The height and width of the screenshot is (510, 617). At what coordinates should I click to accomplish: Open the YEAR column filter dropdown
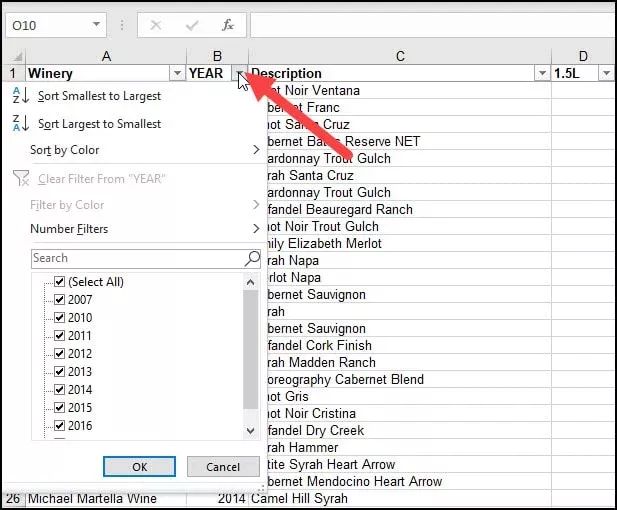(x=239, y=73)
